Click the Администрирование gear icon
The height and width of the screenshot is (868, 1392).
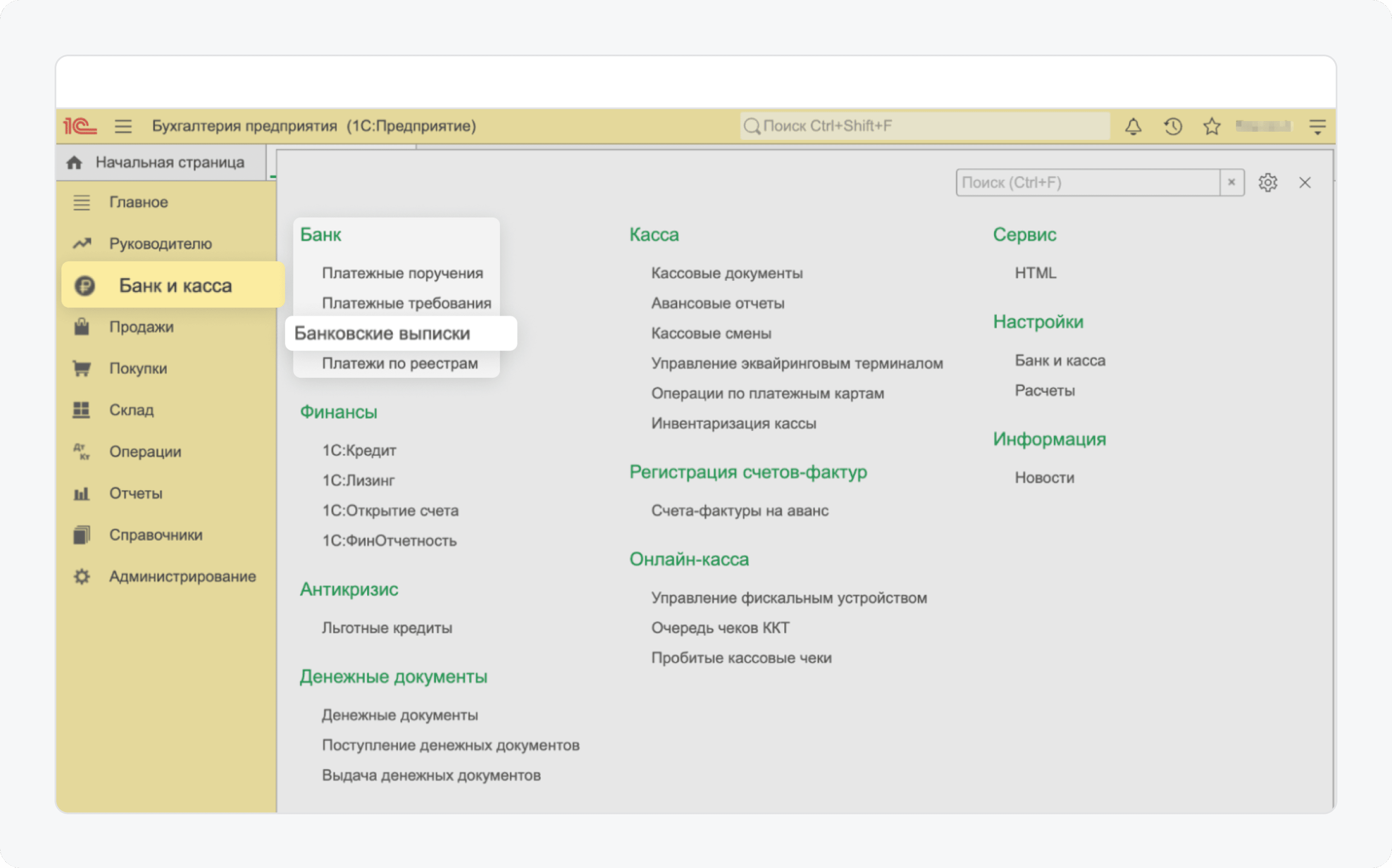tap(81, 576)
